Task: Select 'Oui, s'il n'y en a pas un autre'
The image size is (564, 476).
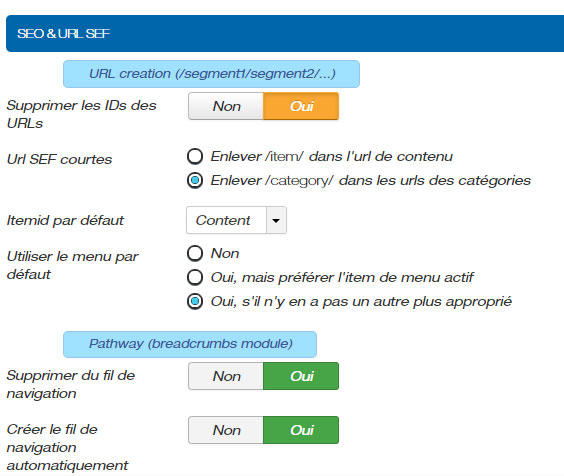Action: (x=195, y=302)
